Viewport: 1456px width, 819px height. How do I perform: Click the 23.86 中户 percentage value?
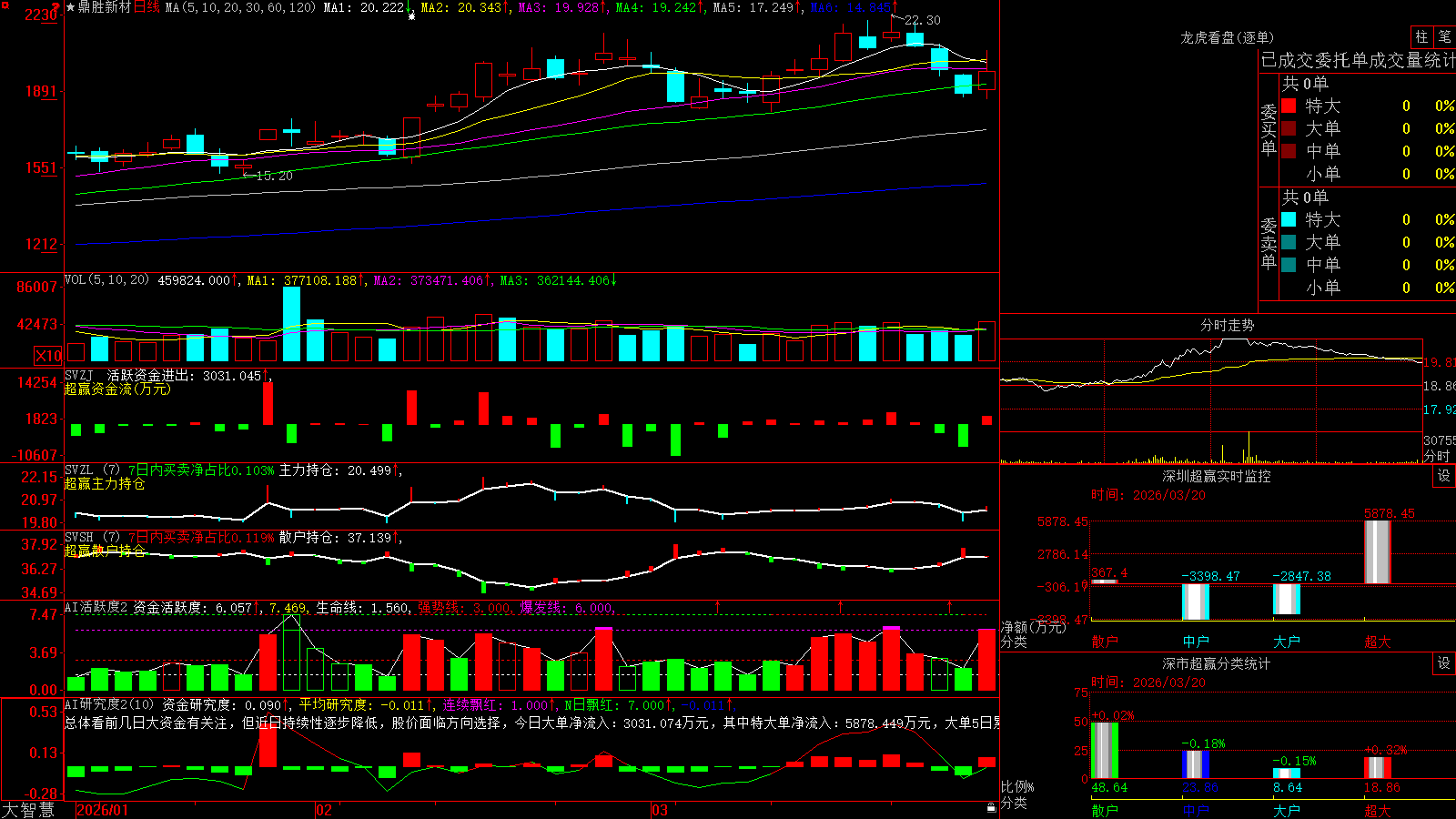click(x=1200, y=787)
